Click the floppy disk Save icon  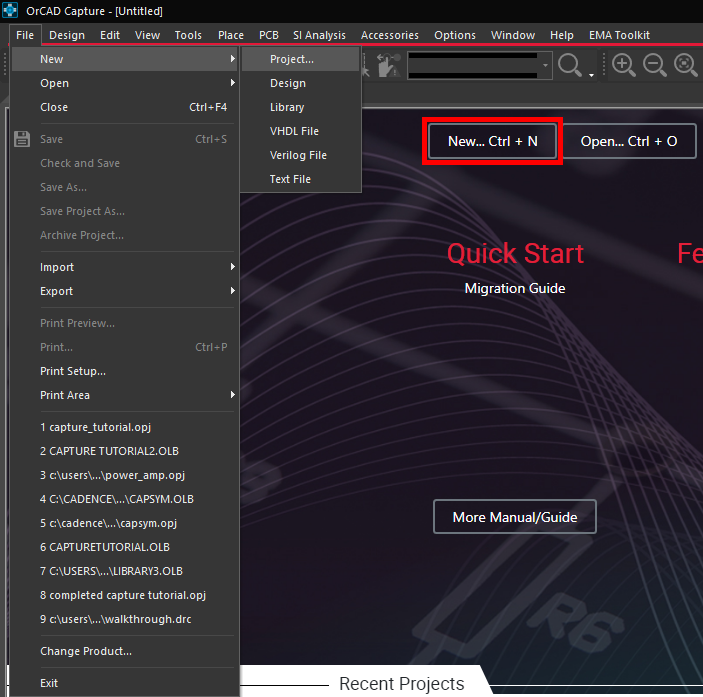click(x=22, y=139)
